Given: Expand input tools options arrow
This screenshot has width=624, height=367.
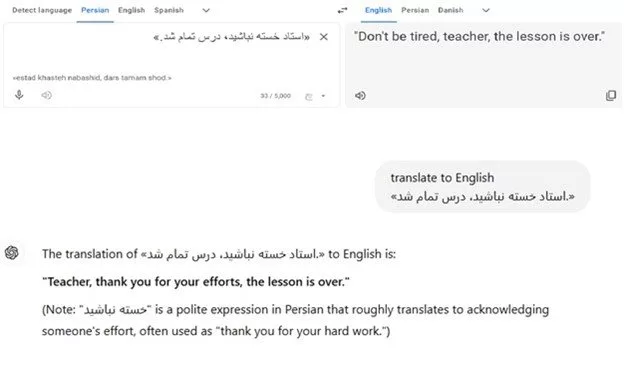Looking at the screenshot, I should 323,96.
